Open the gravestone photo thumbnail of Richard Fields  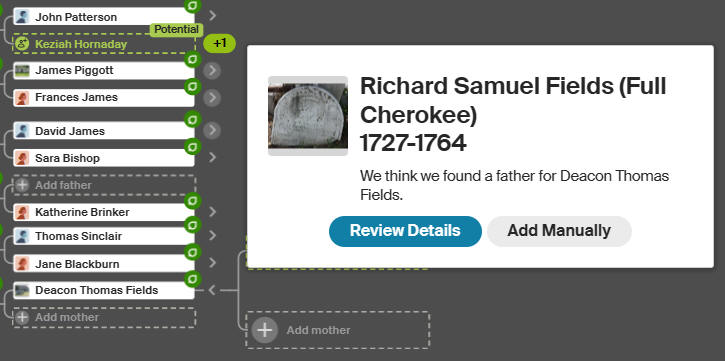pos(308,116)
